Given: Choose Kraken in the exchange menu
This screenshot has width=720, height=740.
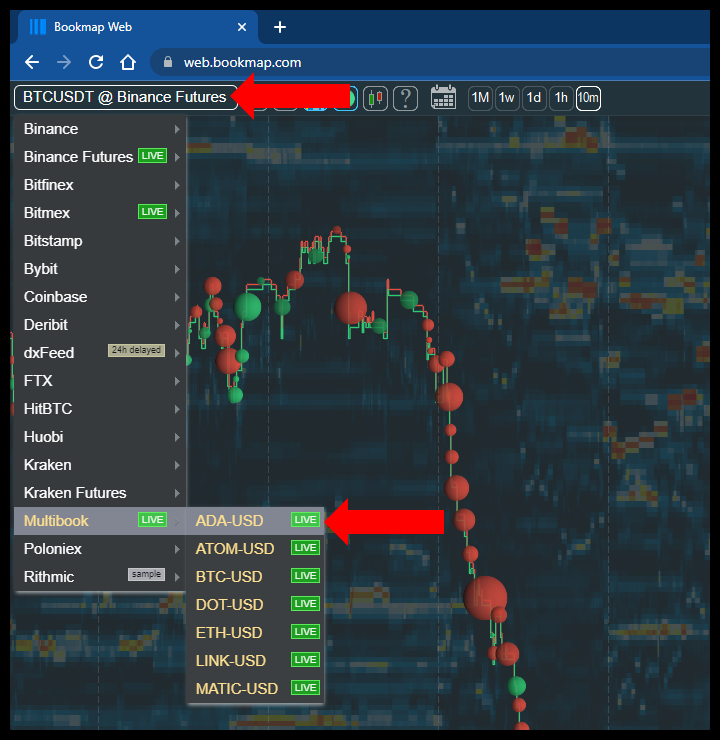Looking at the screenshot, I should point(100,465).
